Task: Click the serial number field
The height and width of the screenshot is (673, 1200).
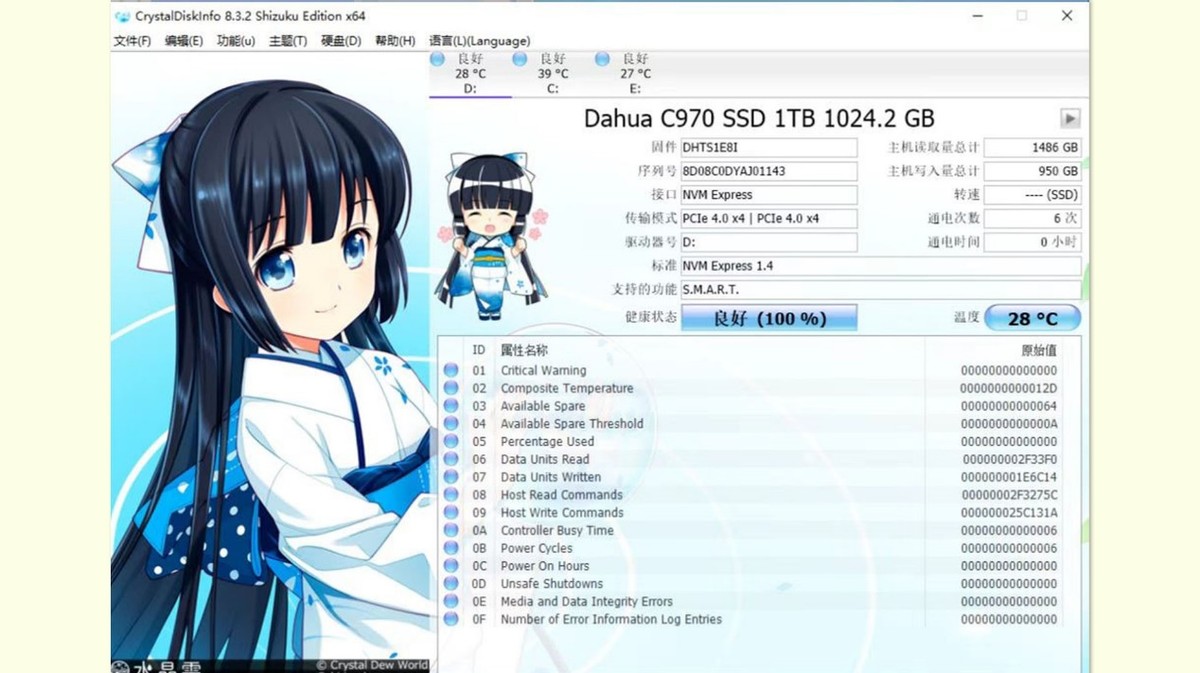Action: point(768,171)
